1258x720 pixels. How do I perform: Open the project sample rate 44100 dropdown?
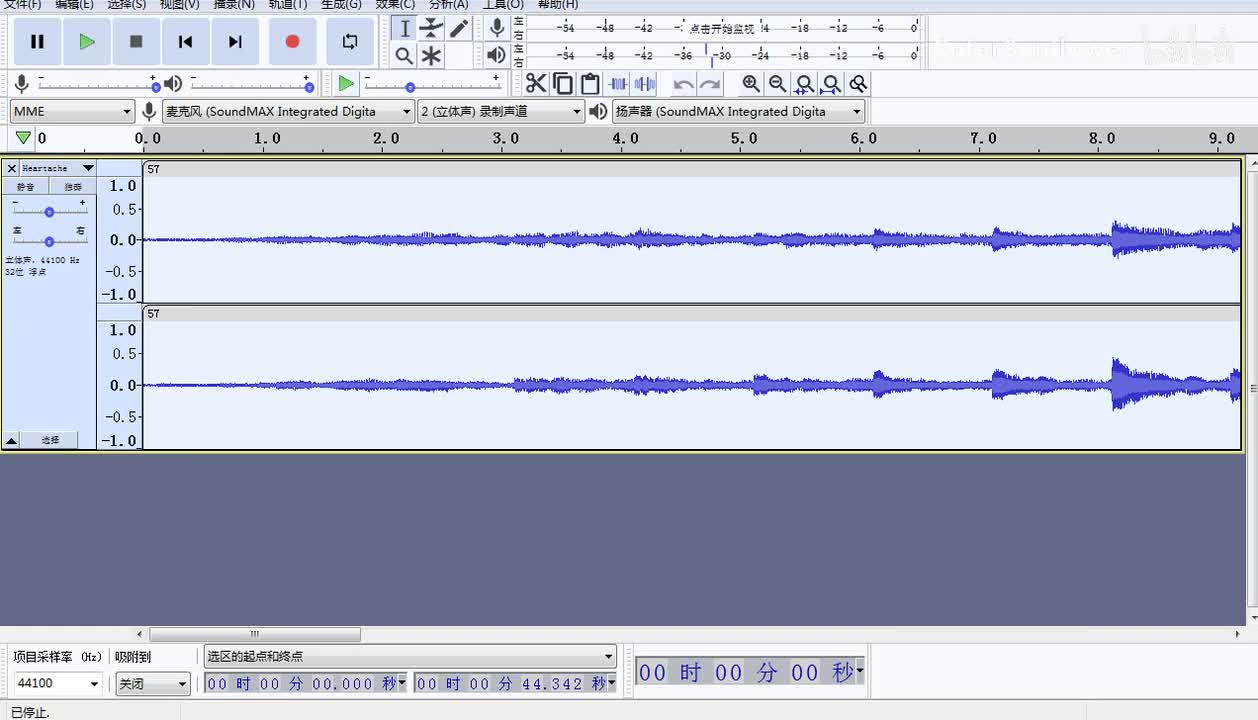click(57, 684)
